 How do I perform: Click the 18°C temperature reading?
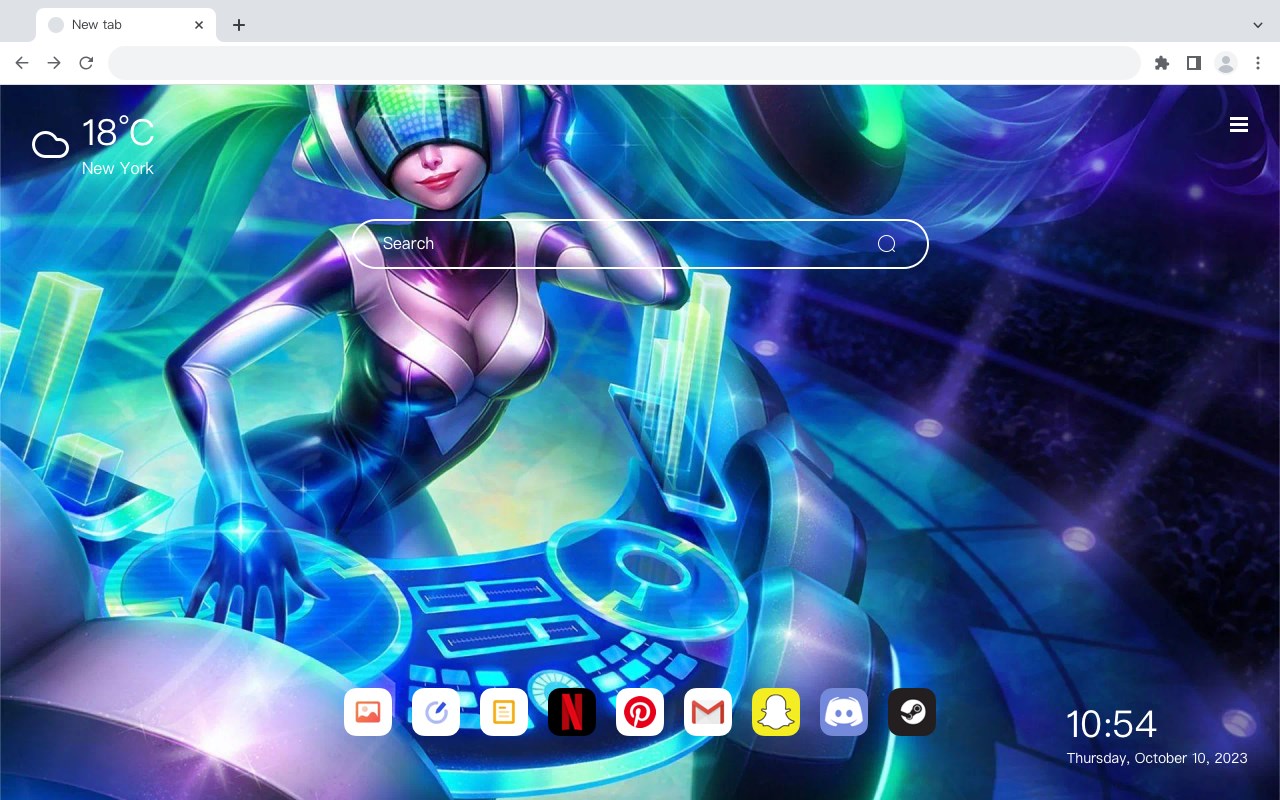click(x=118, y=133)
